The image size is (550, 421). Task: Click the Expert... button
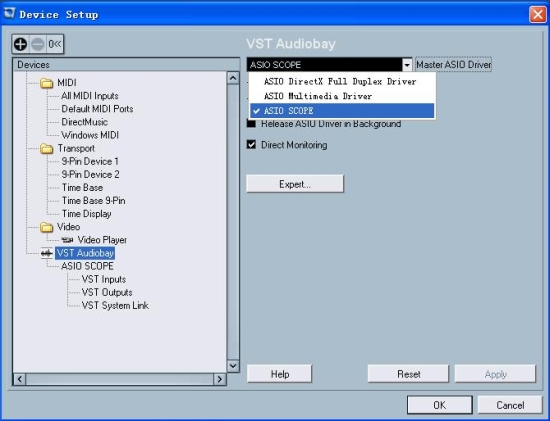[x=295, y=184]
